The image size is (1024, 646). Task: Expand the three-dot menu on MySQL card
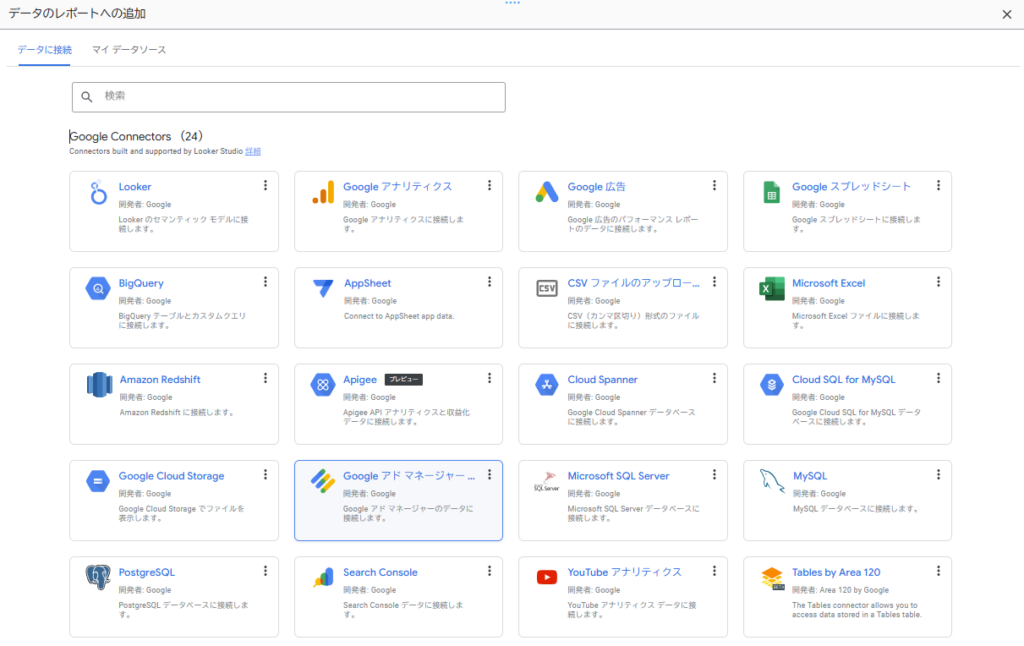tap(938, 475)
